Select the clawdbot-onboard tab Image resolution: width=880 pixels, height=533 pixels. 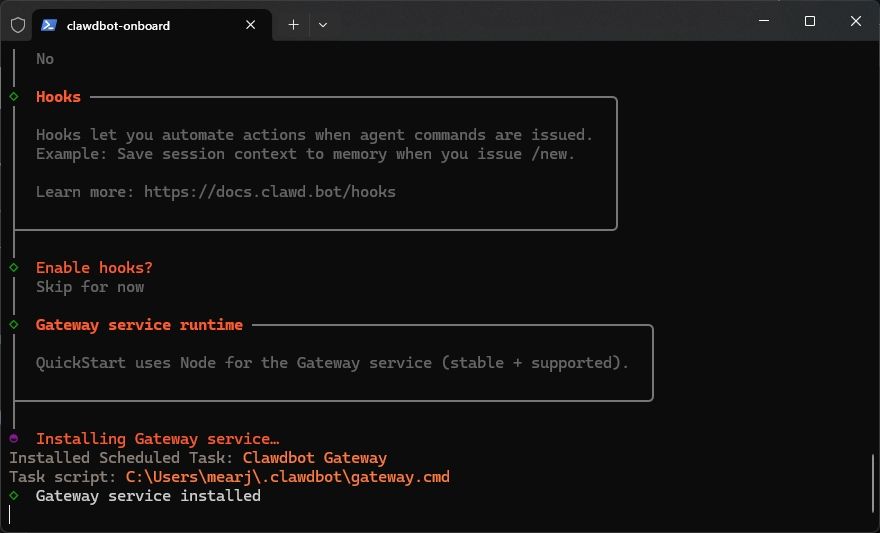[152, 25]
